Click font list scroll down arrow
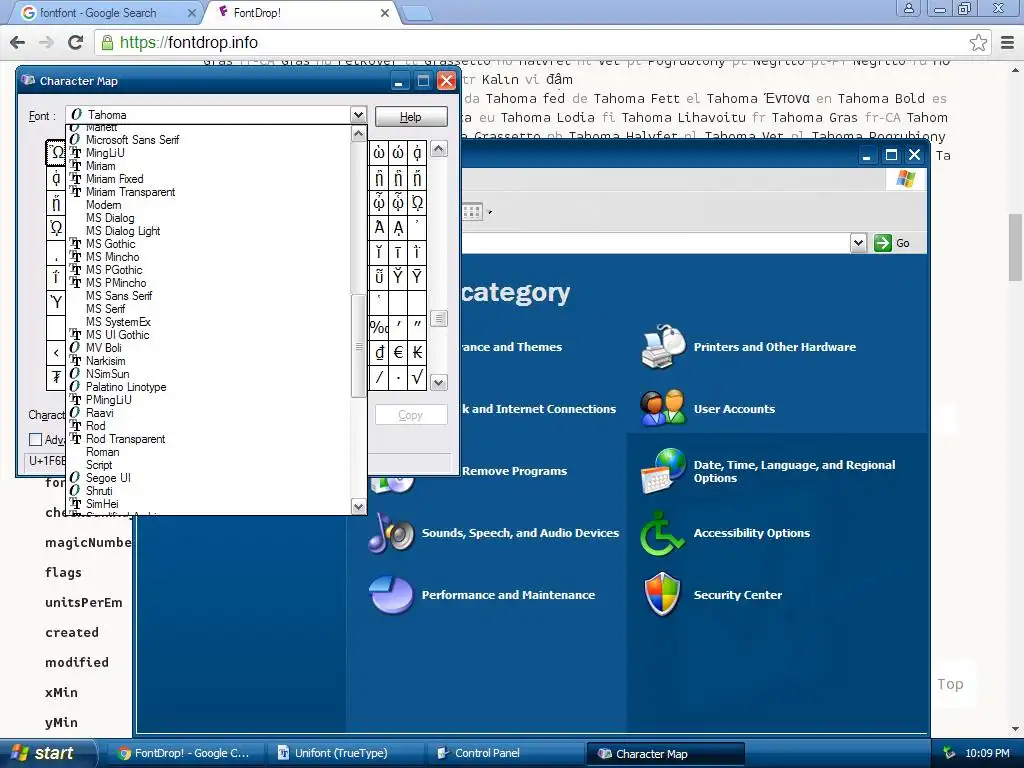 [359, 507]
